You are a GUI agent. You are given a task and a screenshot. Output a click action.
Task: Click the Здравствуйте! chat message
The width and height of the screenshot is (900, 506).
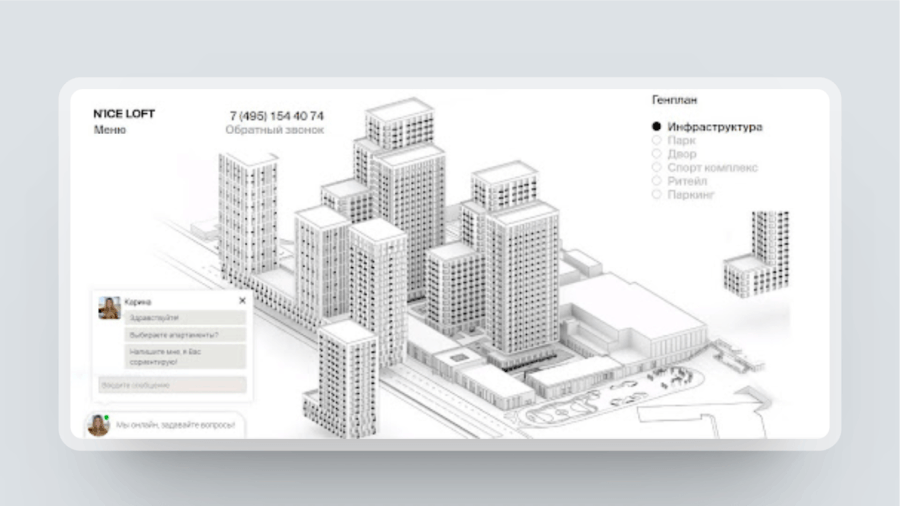pos(185,317)
